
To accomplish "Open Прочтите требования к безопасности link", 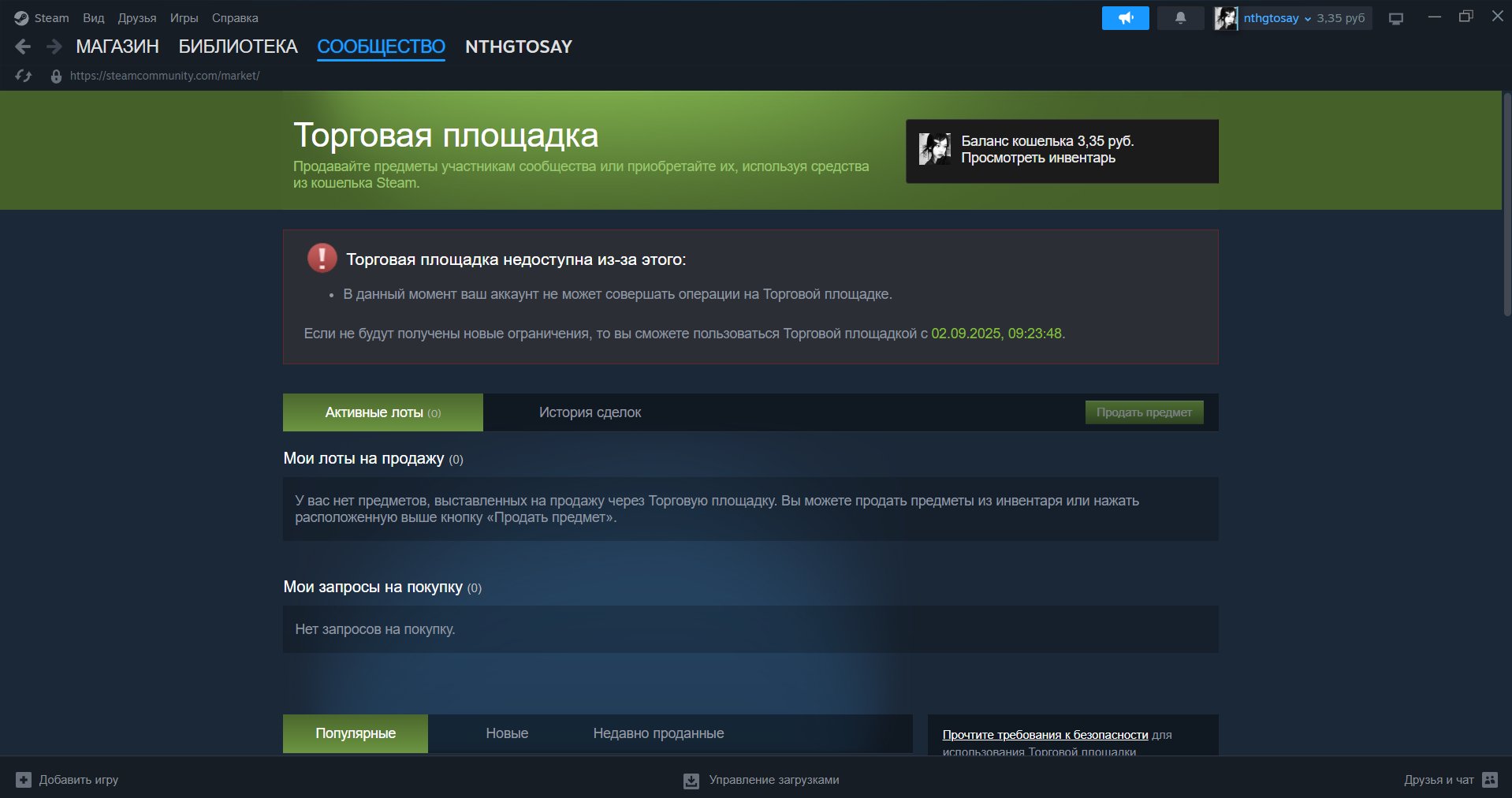I will (x=1045, y=735).
